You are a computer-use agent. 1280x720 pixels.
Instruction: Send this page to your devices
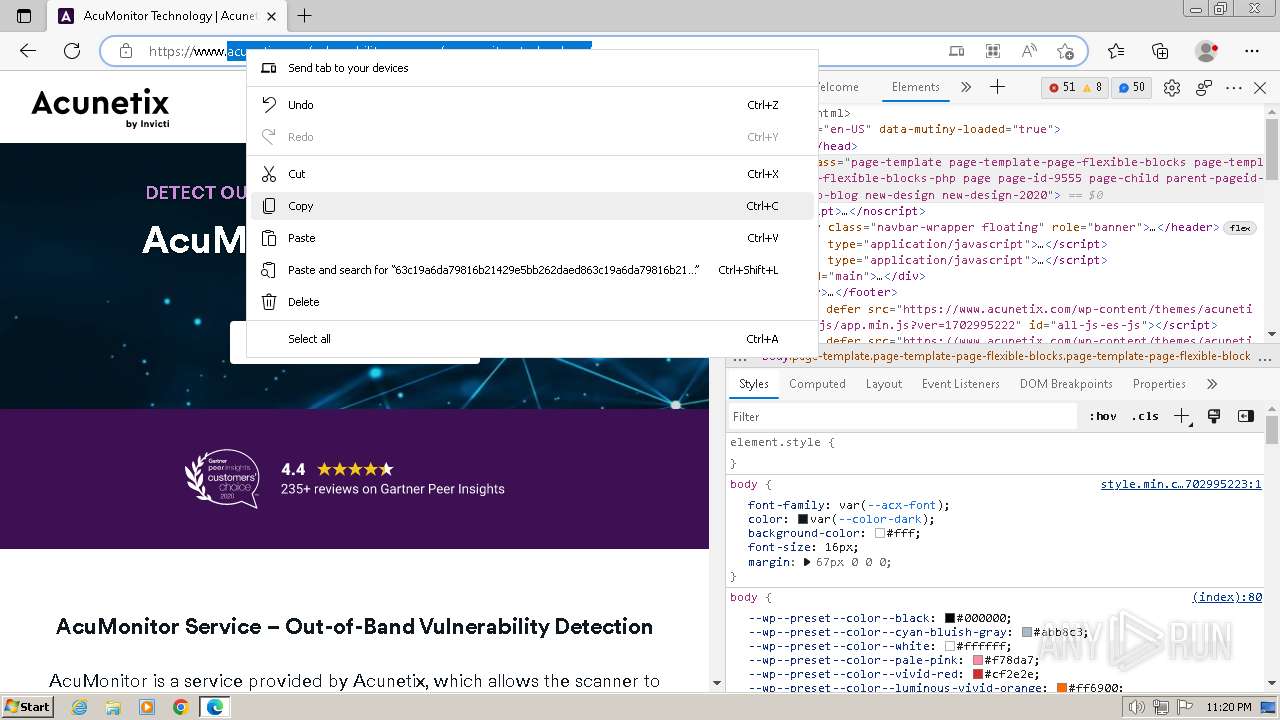(957, 51)
